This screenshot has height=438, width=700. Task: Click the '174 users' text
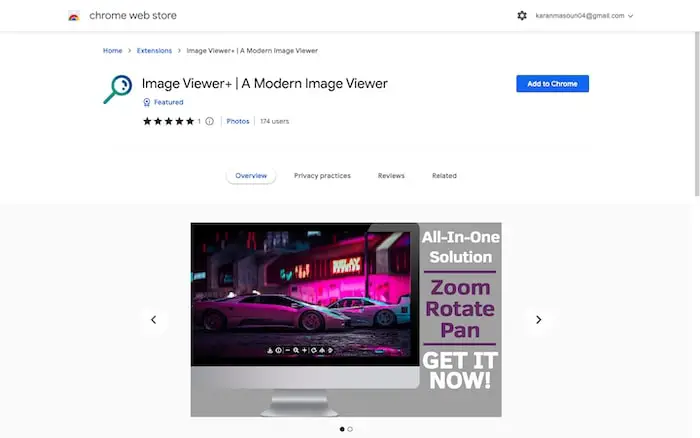275,121
